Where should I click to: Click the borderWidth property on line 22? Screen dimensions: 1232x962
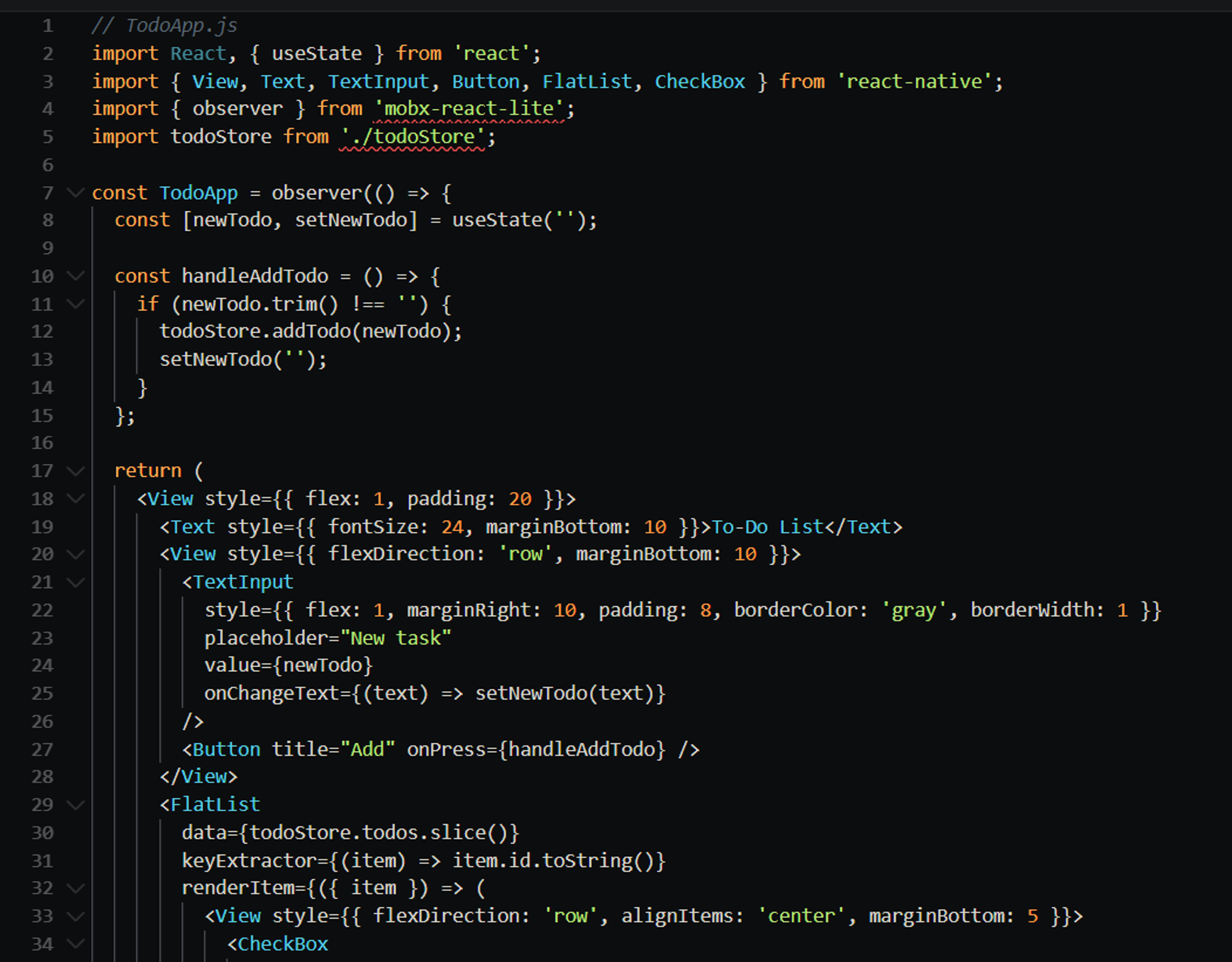click(x=1032, y=611)
